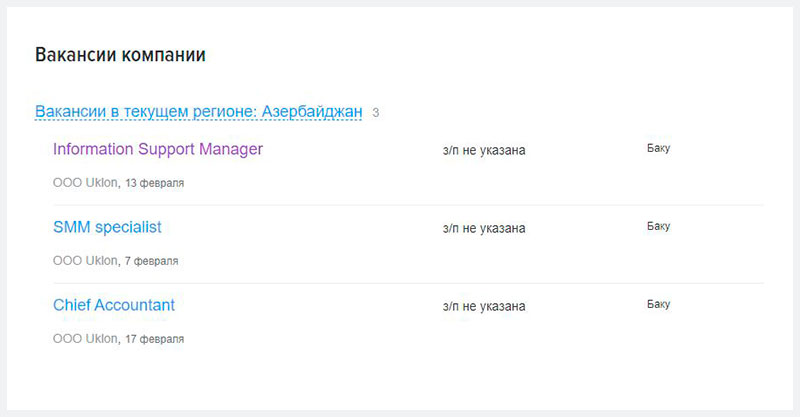Image resolution: width=800 pixels, height=417 pixels.
Task: Click 'з/п не указана' for SMM specialist
Action: (x=484, y=229)
